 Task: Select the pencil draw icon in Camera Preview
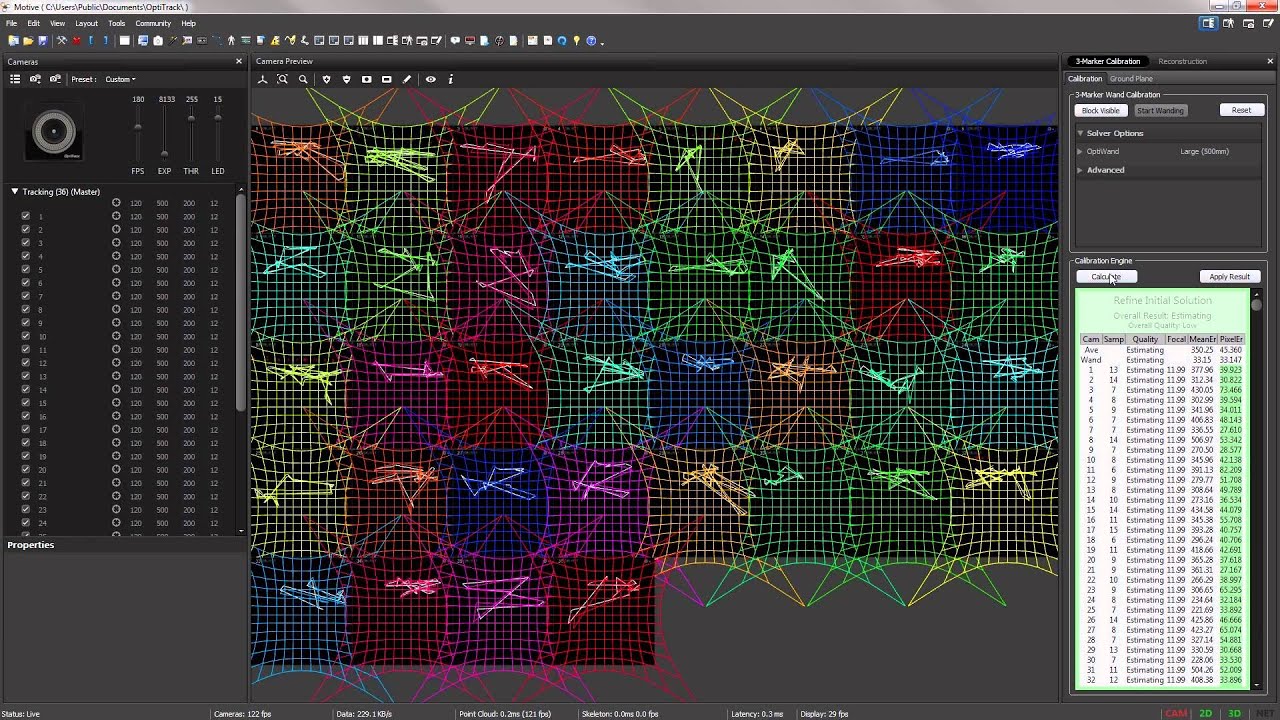[x=407, y=79]
